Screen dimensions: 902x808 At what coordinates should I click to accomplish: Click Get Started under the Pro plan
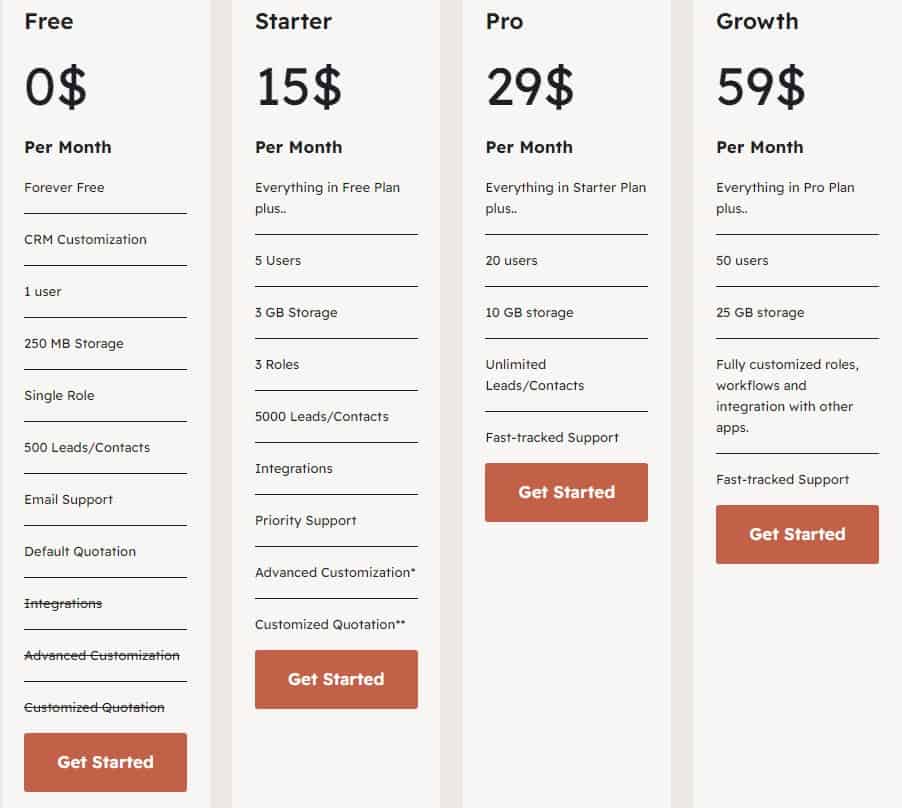(x=566, y=492)
